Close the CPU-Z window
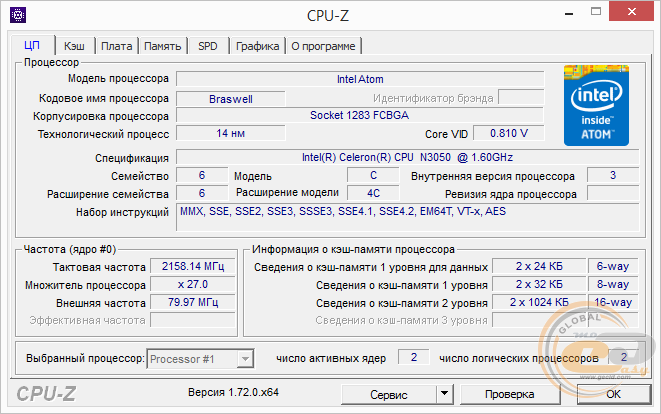 pyautogui.click(x=631, y=11)
